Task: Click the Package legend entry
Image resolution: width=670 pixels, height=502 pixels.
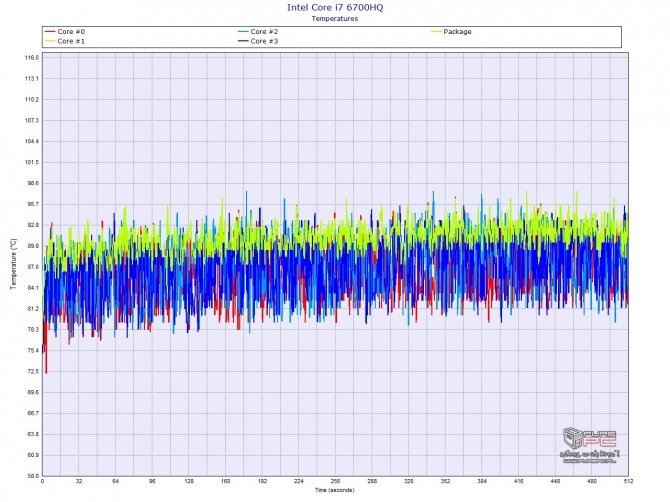Action: (x=451, y=32)
